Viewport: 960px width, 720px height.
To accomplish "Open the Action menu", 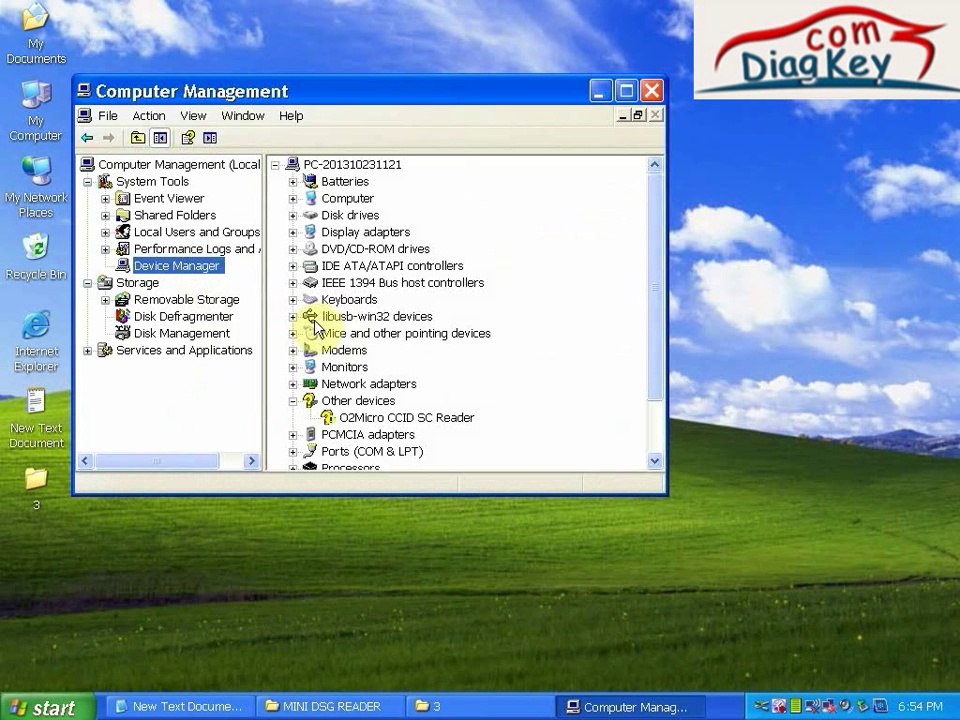I will click(149, 116).
